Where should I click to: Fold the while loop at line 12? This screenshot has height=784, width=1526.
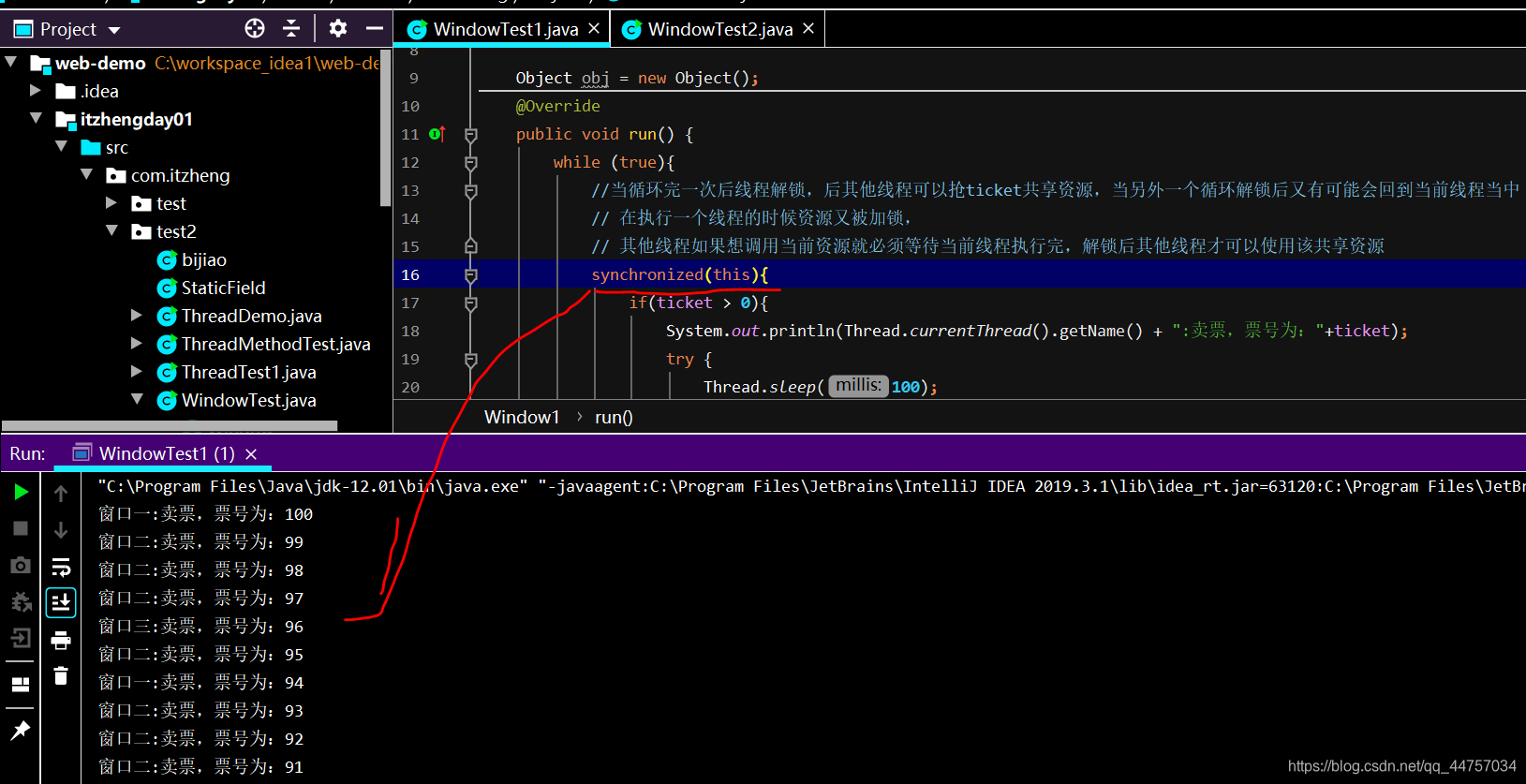471,163
